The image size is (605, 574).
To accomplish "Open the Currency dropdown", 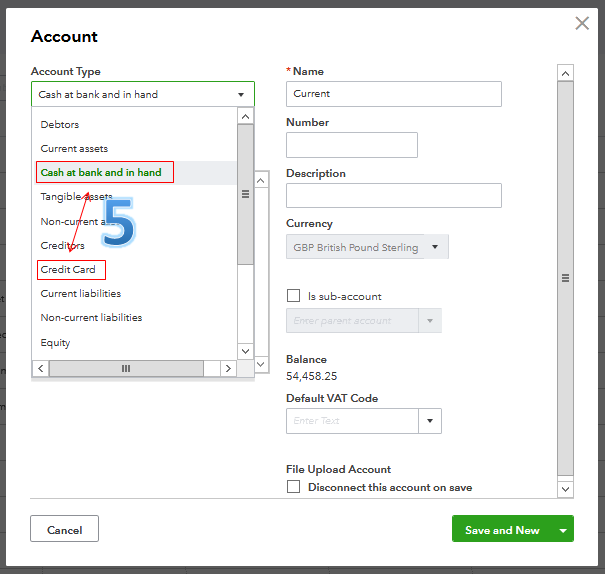I will tap(435, 247).
